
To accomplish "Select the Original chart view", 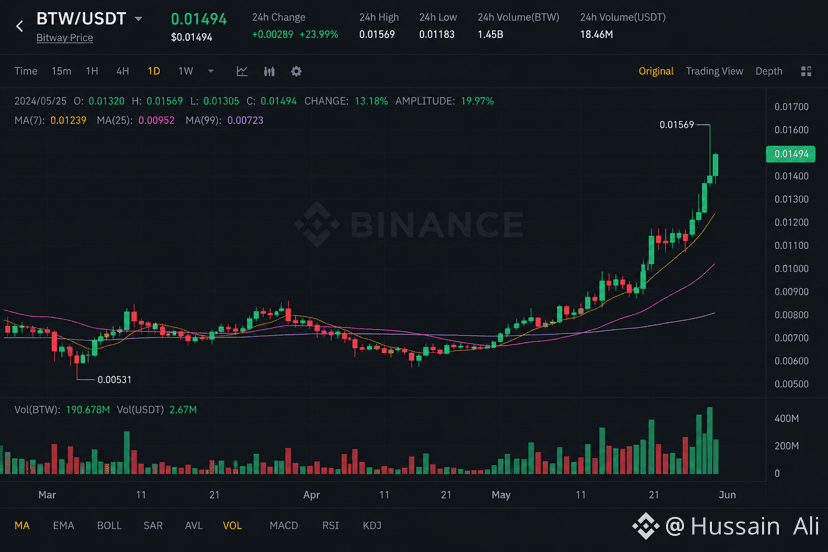I will click(x=656, y=71).
